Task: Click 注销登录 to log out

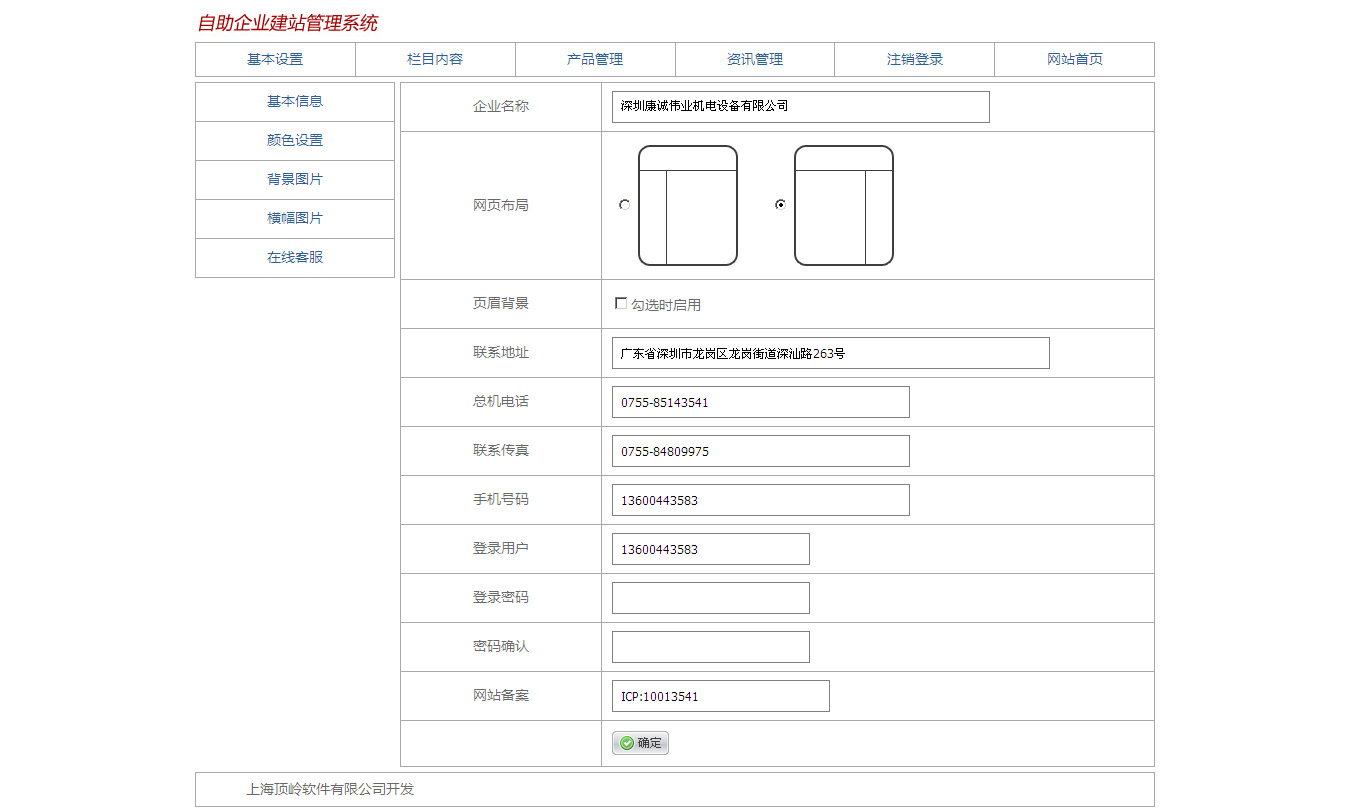Action: point(915,59)
